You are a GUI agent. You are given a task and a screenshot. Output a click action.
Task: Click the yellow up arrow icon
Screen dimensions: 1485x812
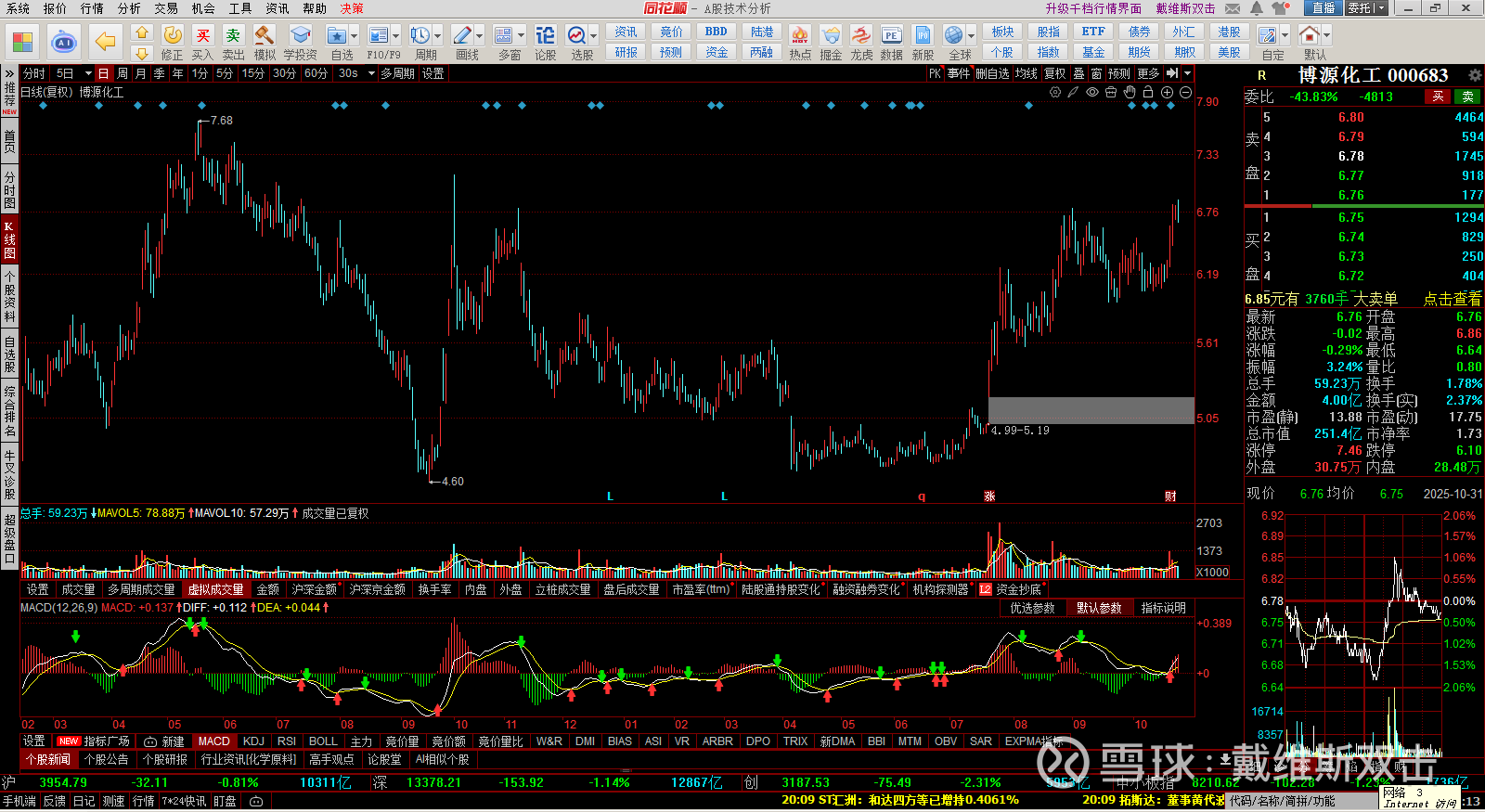(141, 32)
